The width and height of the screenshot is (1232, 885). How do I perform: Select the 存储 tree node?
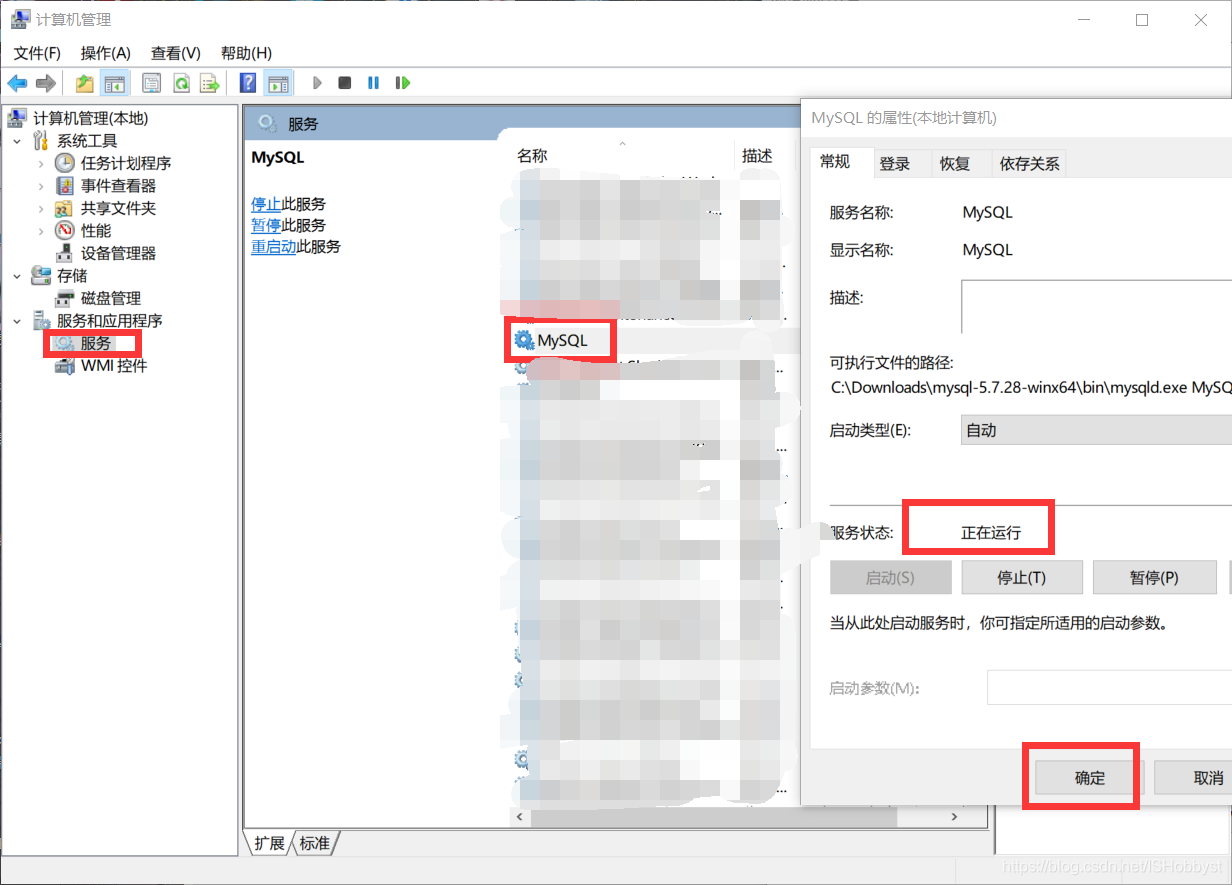point(72,276)
